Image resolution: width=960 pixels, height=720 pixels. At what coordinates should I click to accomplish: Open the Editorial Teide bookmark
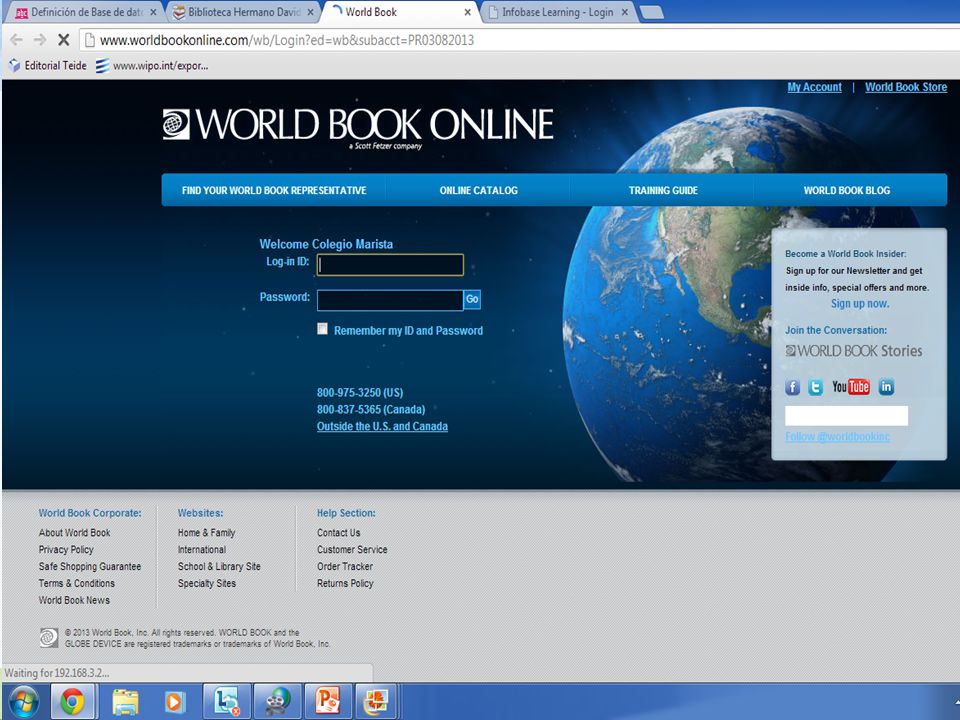pyautogui.click(x=48, y=66)
